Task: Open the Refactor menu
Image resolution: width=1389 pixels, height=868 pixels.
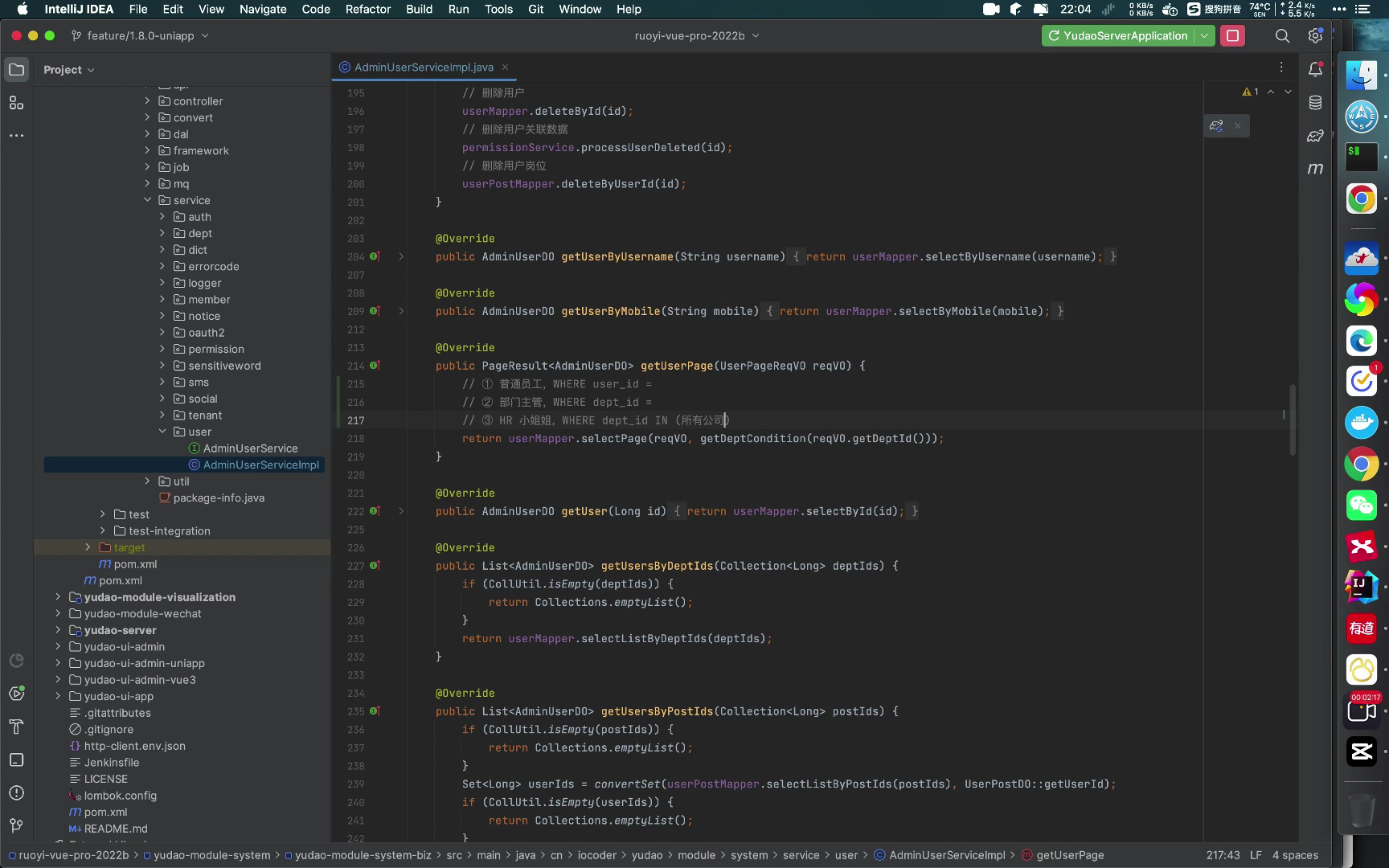Action: (367, 9)
